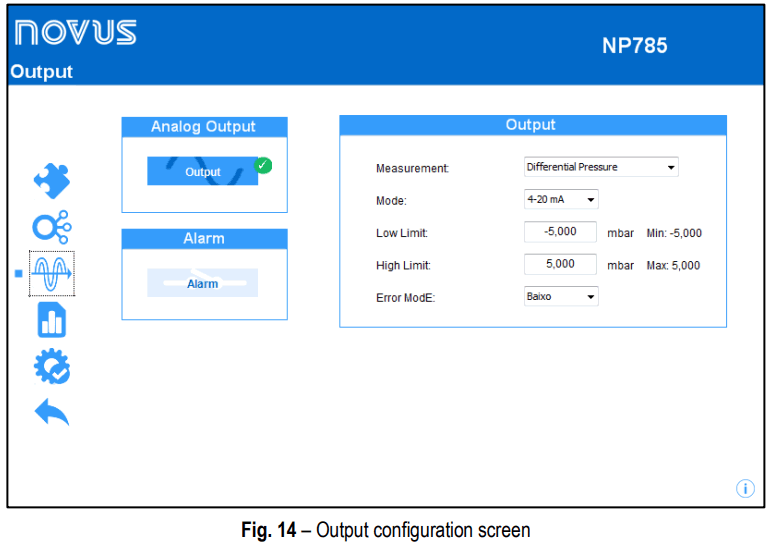Click the 'NP785' model title
Viewport: 772px width, 546px height.
pyautogui.click(x=635, y=46)
